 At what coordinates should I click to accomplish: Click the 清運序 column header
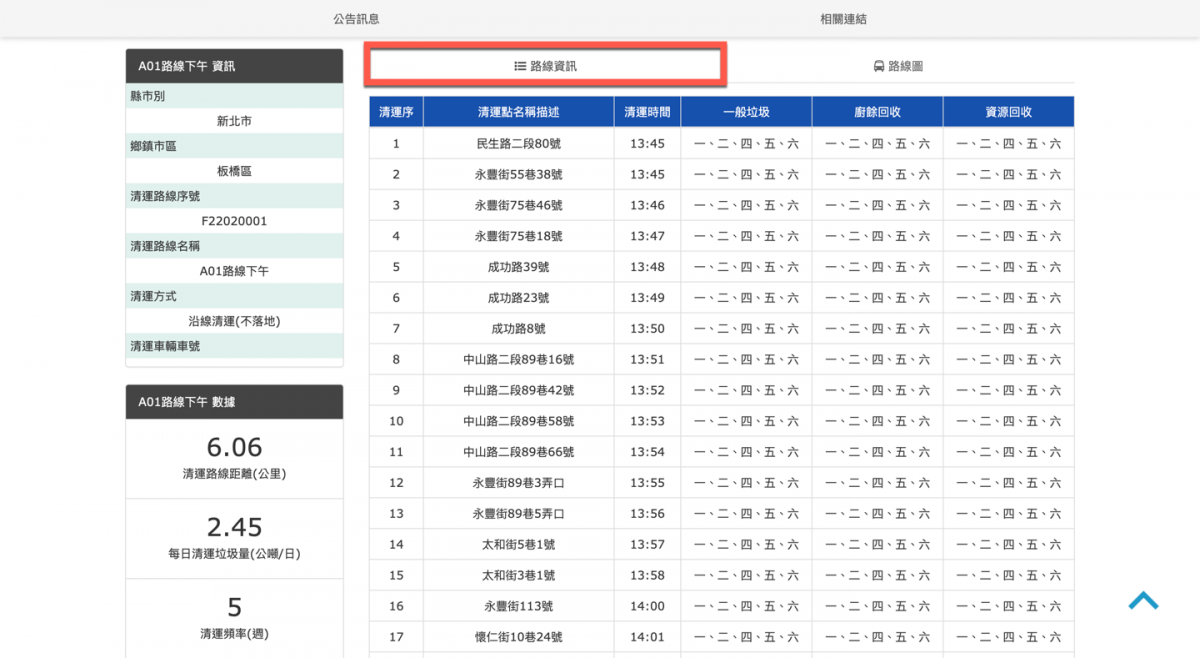tap(396, 112)
